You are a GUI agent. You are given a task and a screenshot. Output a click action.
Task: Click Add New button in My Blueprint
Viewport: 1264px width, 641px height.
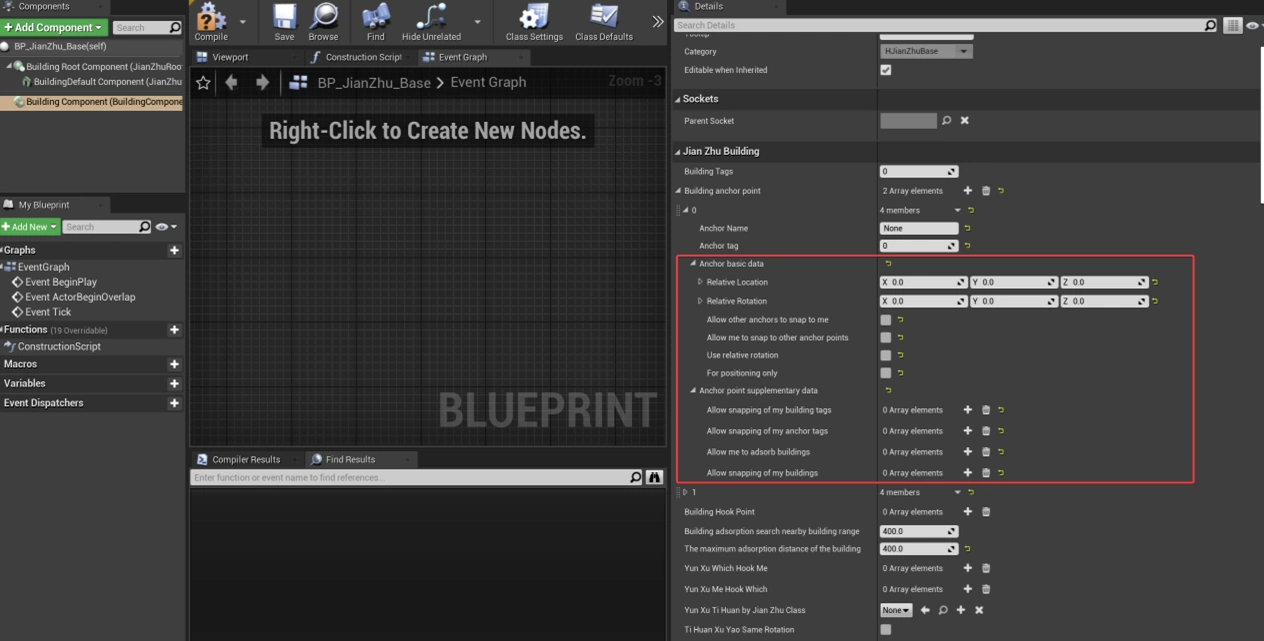pyautogui.click(x=30, y=227)
